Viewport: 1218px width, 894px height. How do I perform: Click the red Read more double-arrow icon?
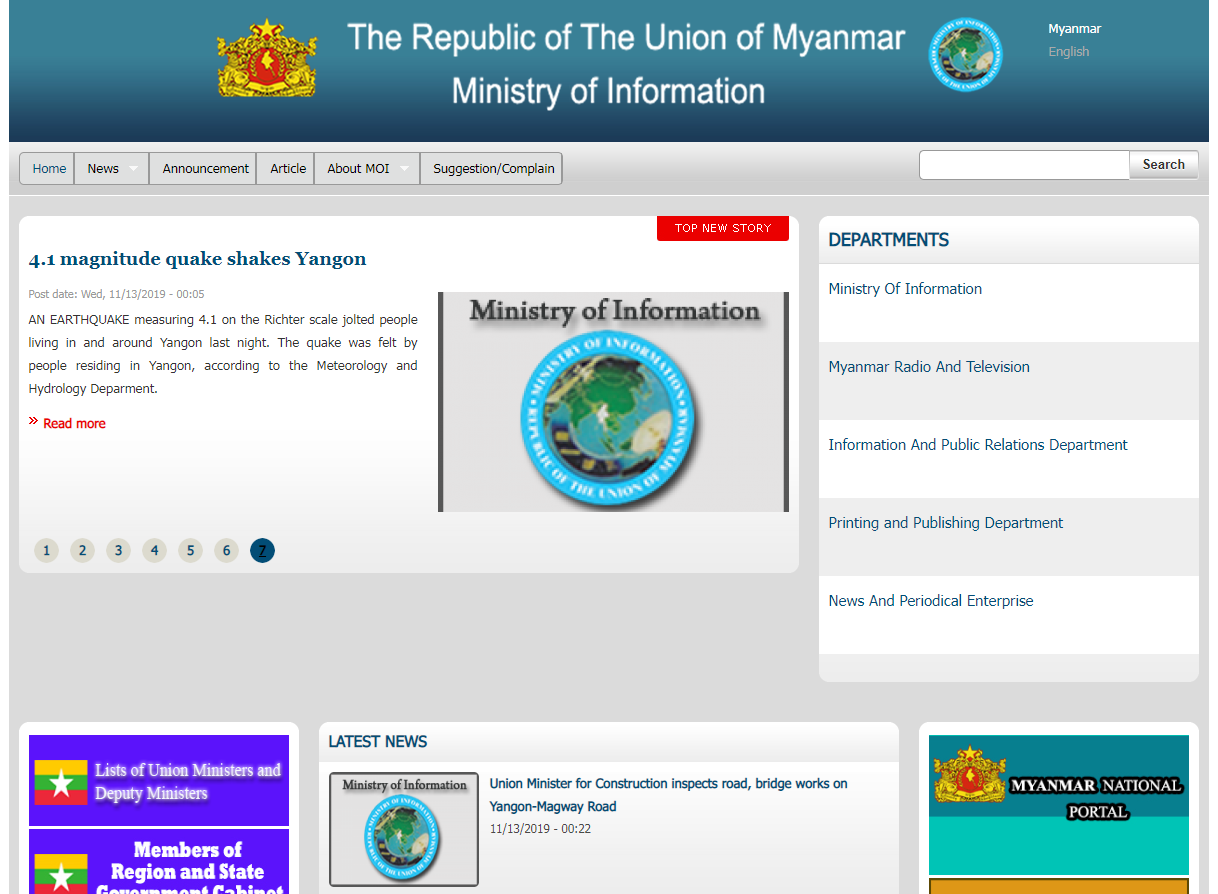tap(34, 421)
